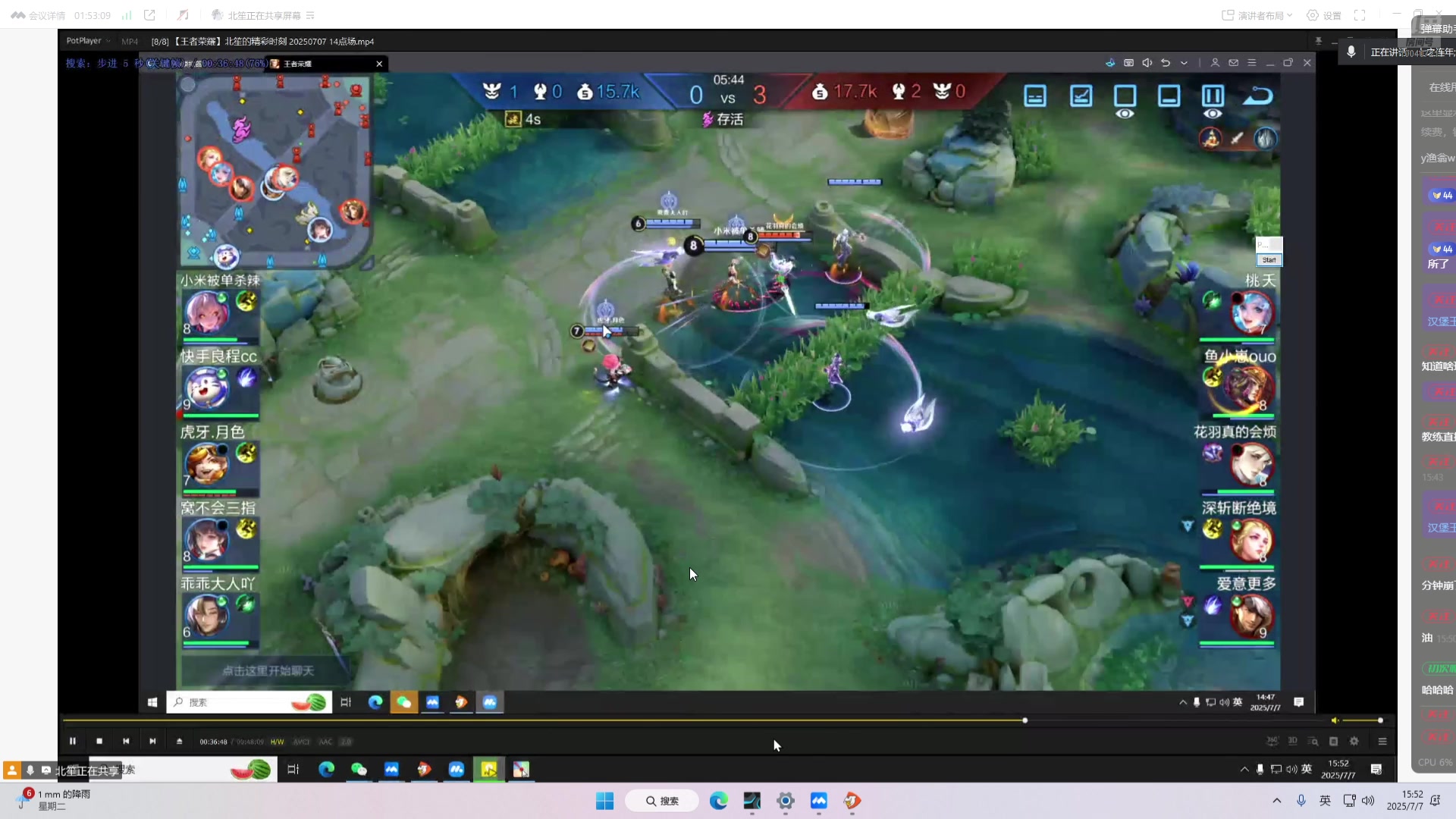
Task: Open PotPlayer settings gear on control bar
Action: 1354,742
